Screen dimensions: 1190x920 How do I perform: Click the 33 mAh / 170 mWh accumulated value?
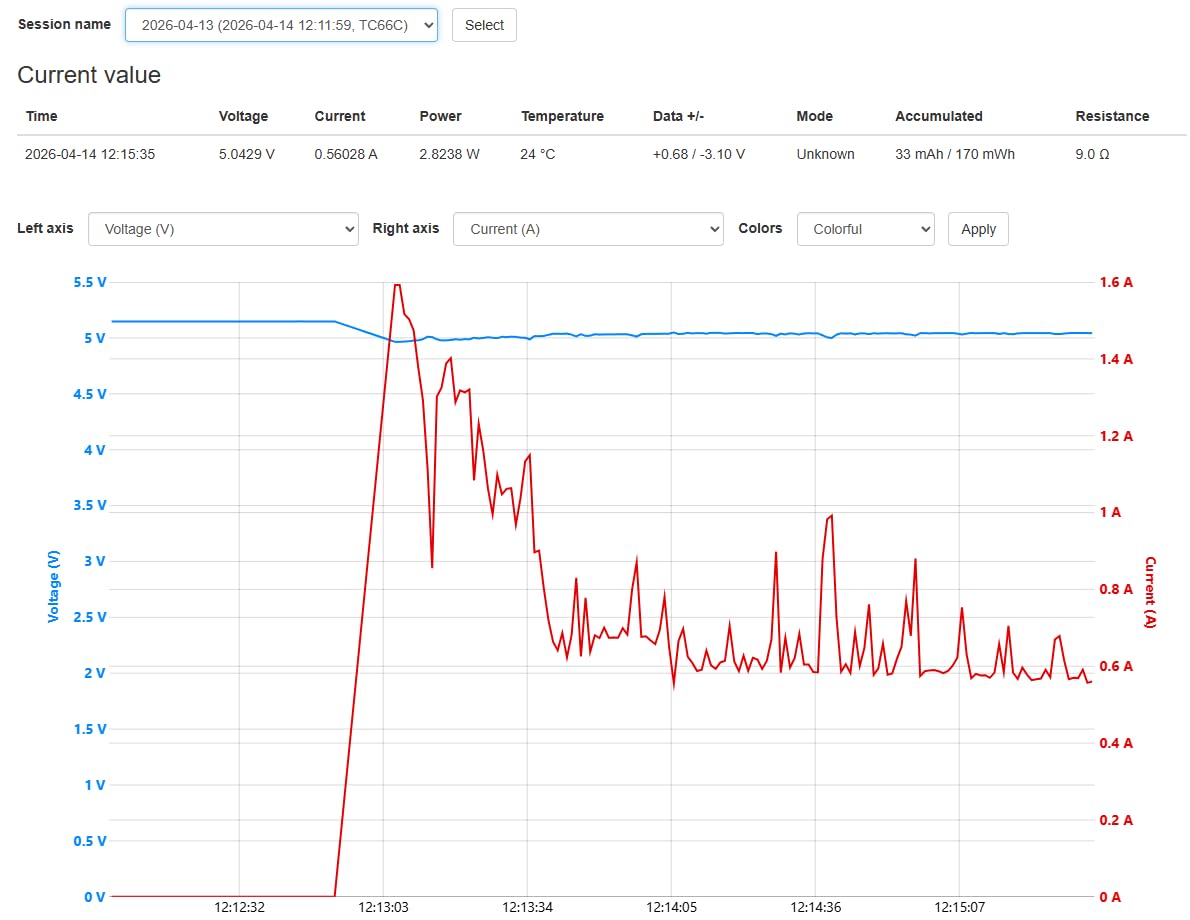tap(955, 154)
